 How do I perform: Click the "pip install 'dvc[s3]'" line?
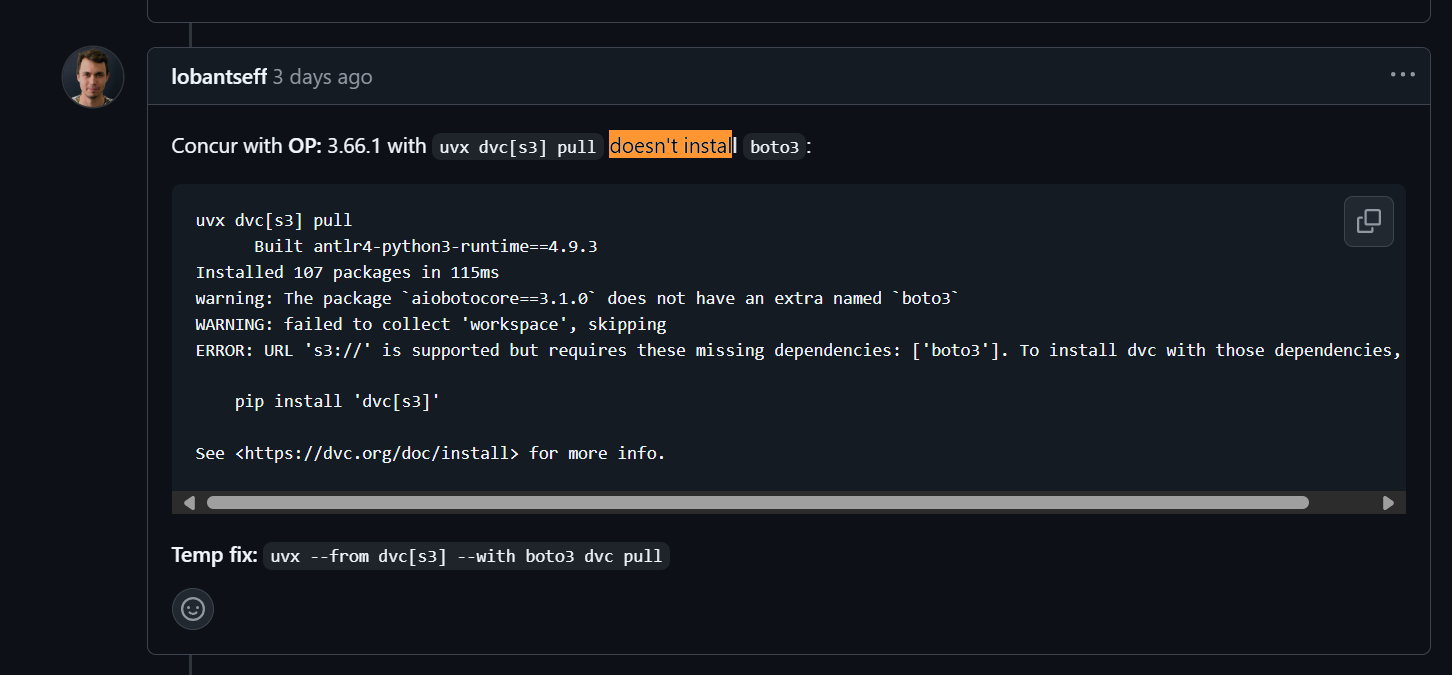pos(337,401)
